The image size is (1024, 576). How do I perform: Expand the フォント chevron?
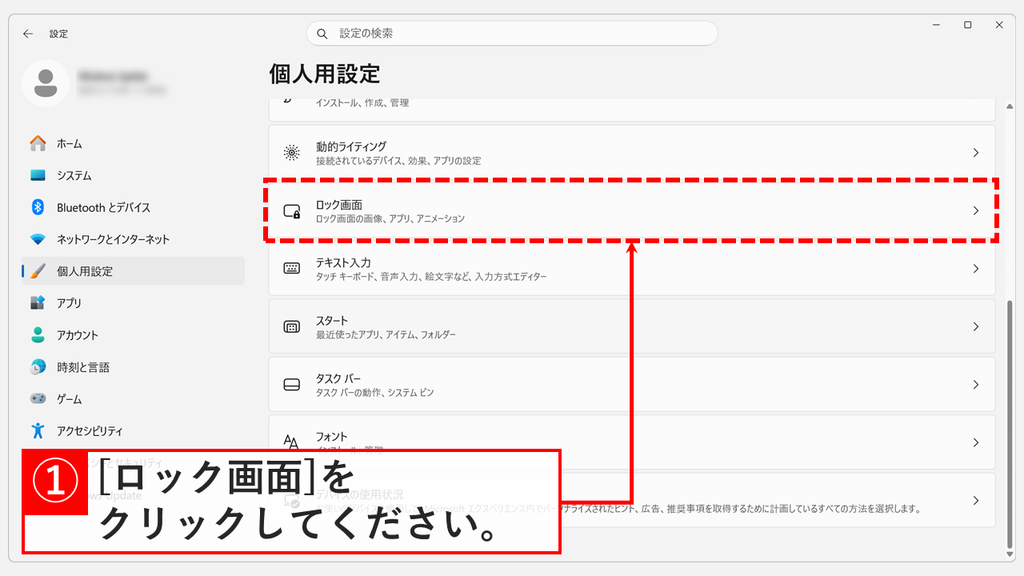pyautogui.click(x=976, y=443)
